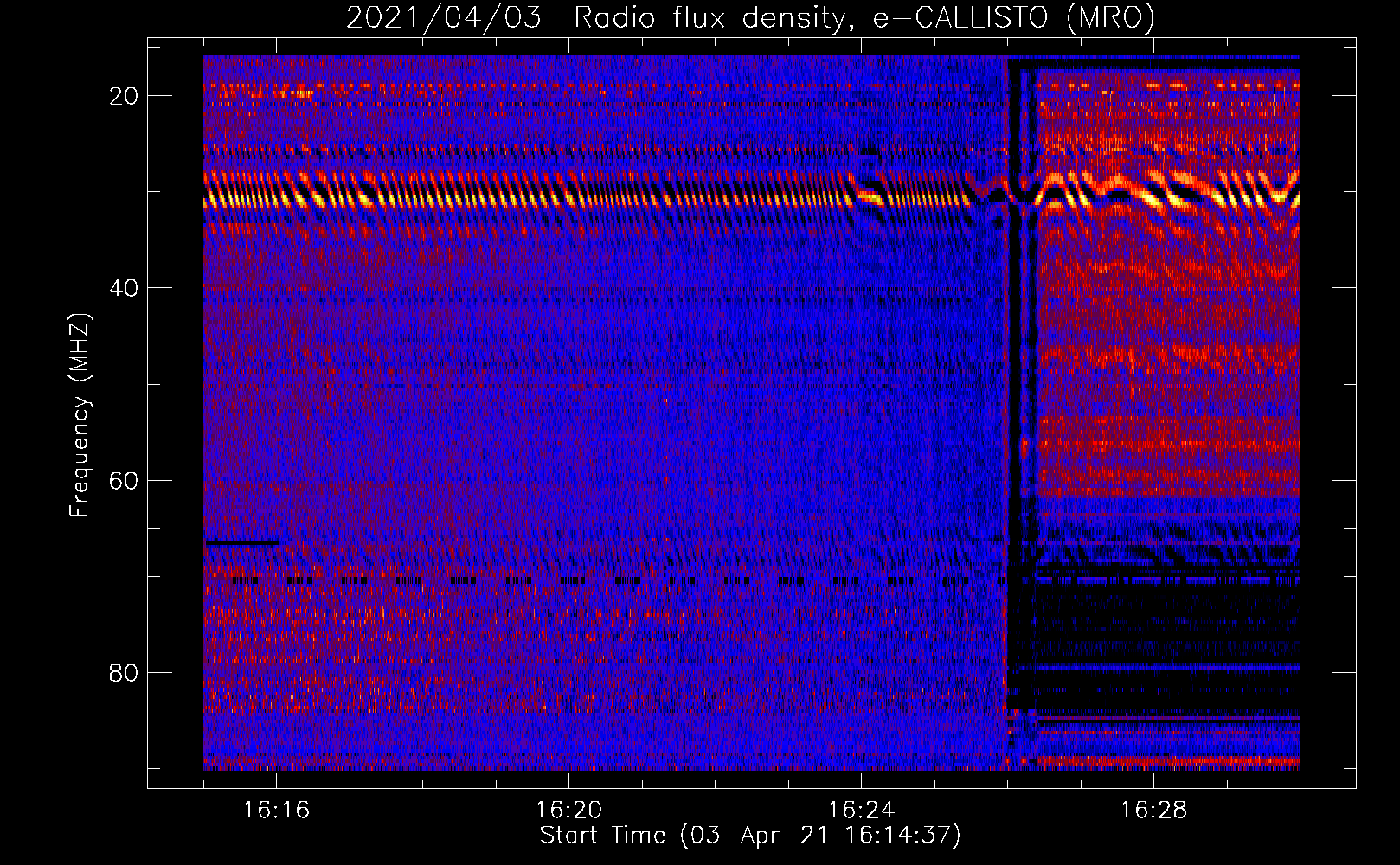Click the '16:20' time tick label
This screenshot has height=865, width=1400.
(568, 810)
